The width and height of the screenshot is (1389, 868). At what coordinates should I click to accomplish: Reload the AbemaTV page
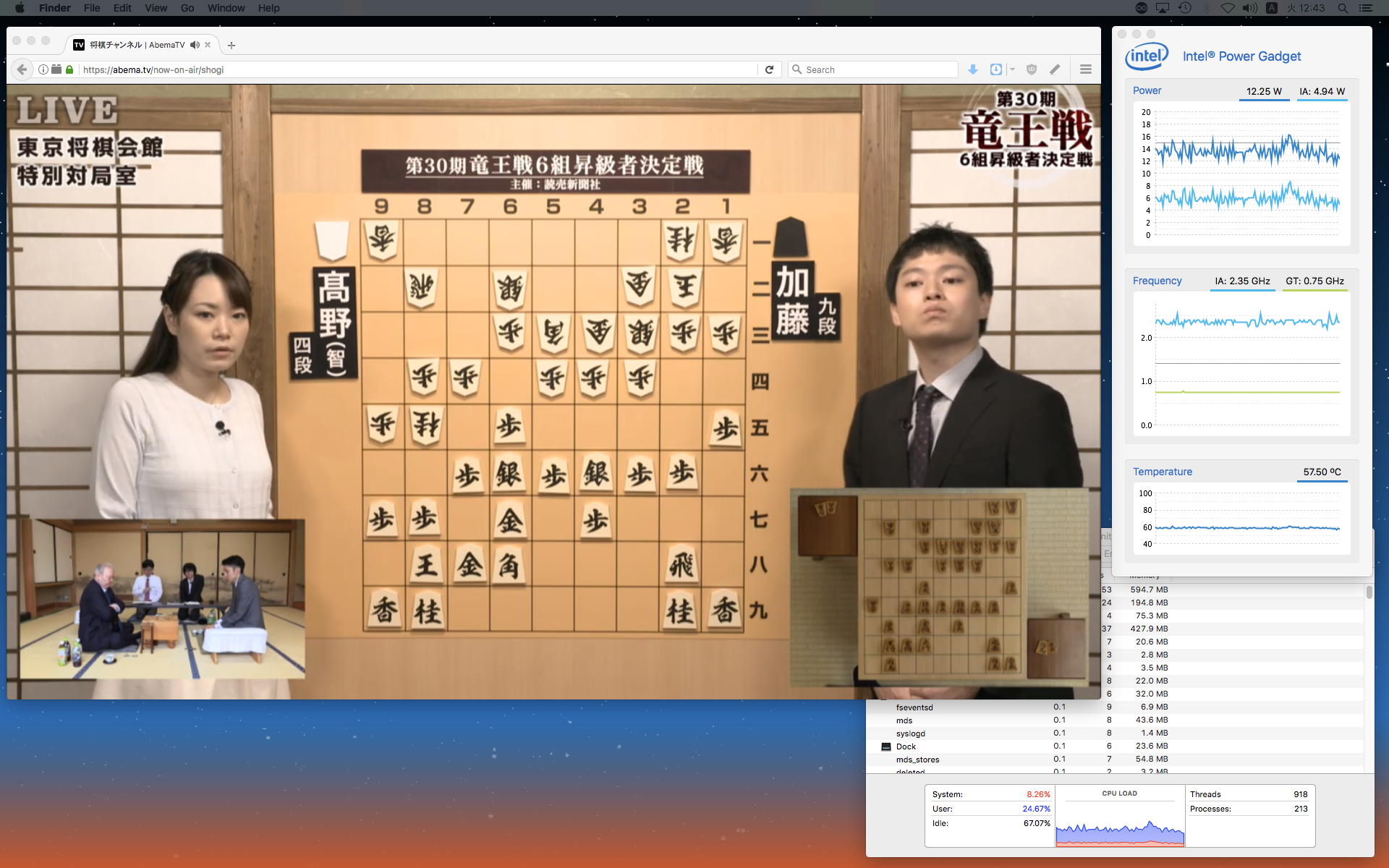click(x=769, y=69)
